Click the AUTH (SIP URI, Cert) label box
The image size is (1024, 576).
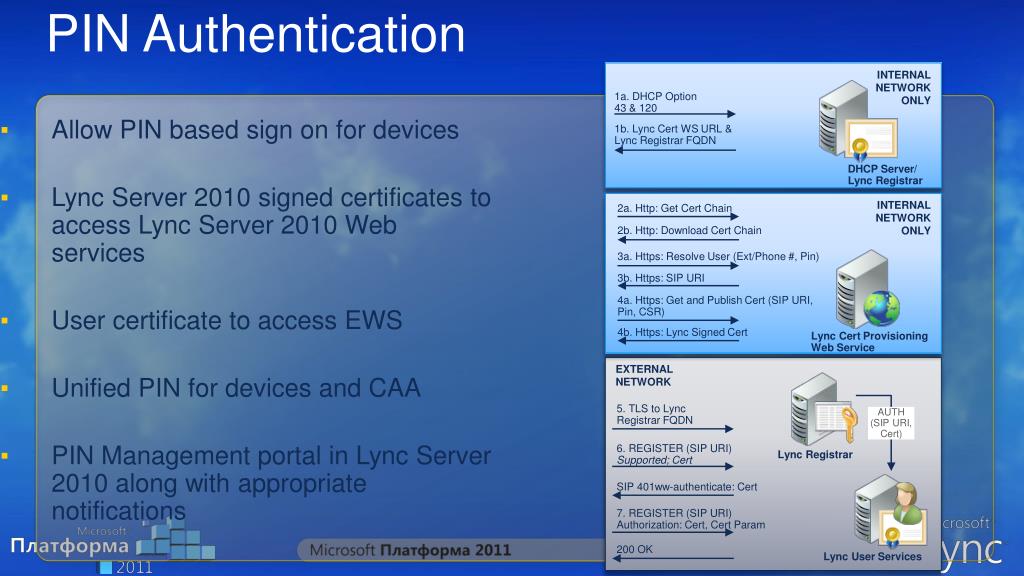tap(891, 423)
